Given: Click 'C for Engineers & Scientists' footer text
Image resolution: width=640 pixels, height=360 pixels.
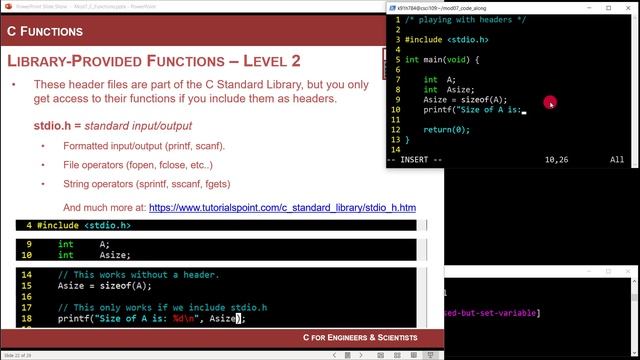Looking at the screenshot, I should [360, 338].
